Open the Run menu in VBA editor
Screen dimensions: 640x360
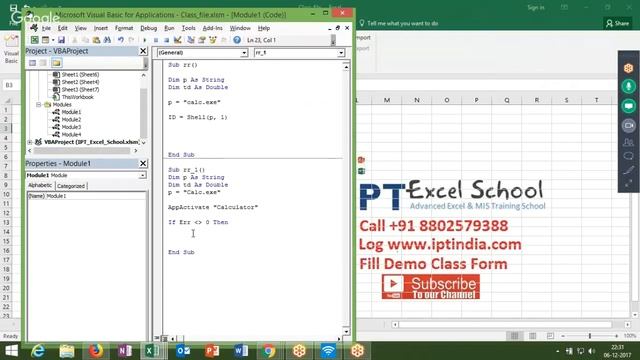pyautogui.click(x=169, y=28)
